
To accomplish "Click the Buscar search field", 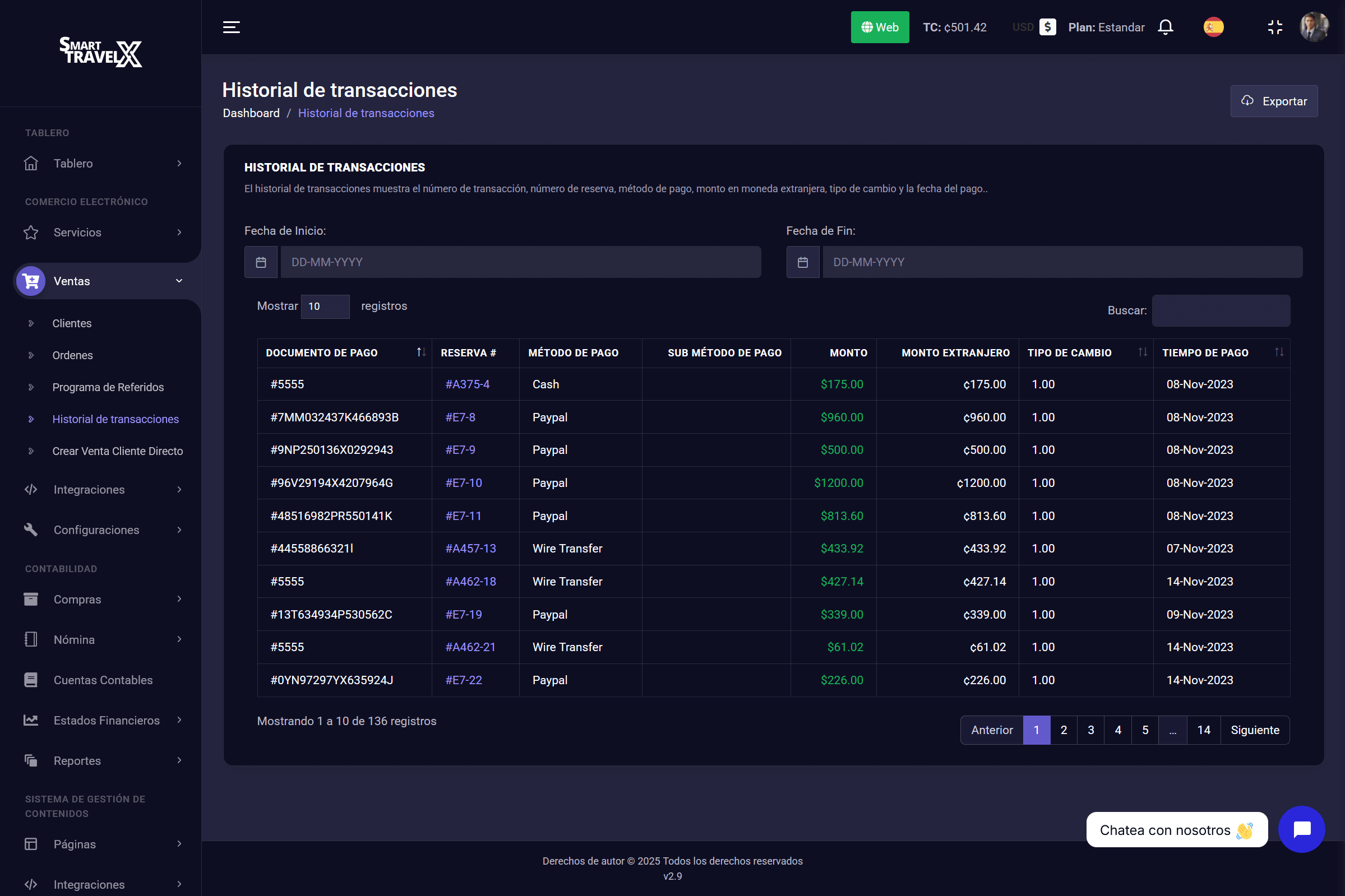I will 1221,311.
